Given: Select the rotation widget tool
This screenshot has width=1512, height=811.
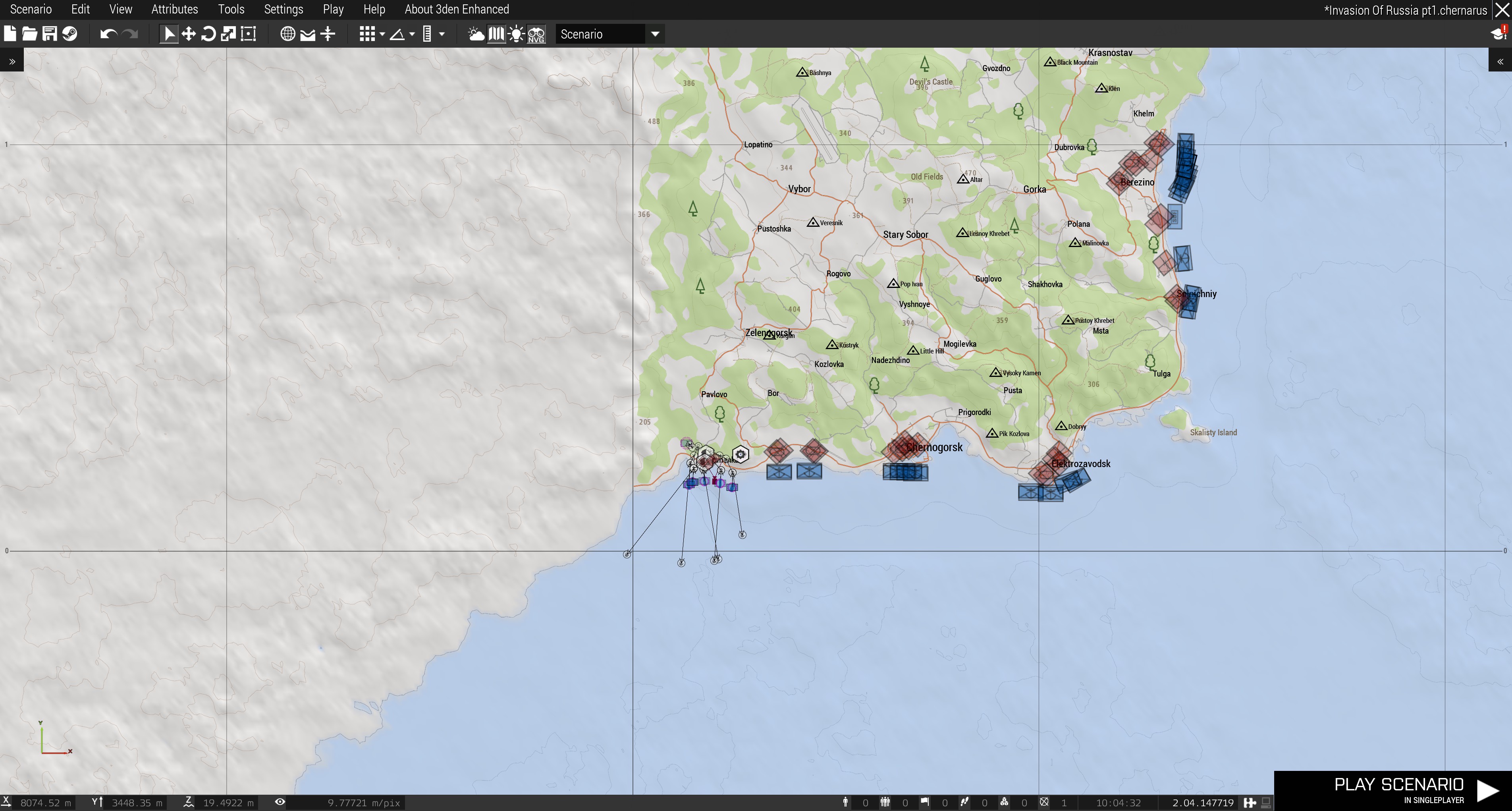Looking at the screenshot, I should point(208,34).
